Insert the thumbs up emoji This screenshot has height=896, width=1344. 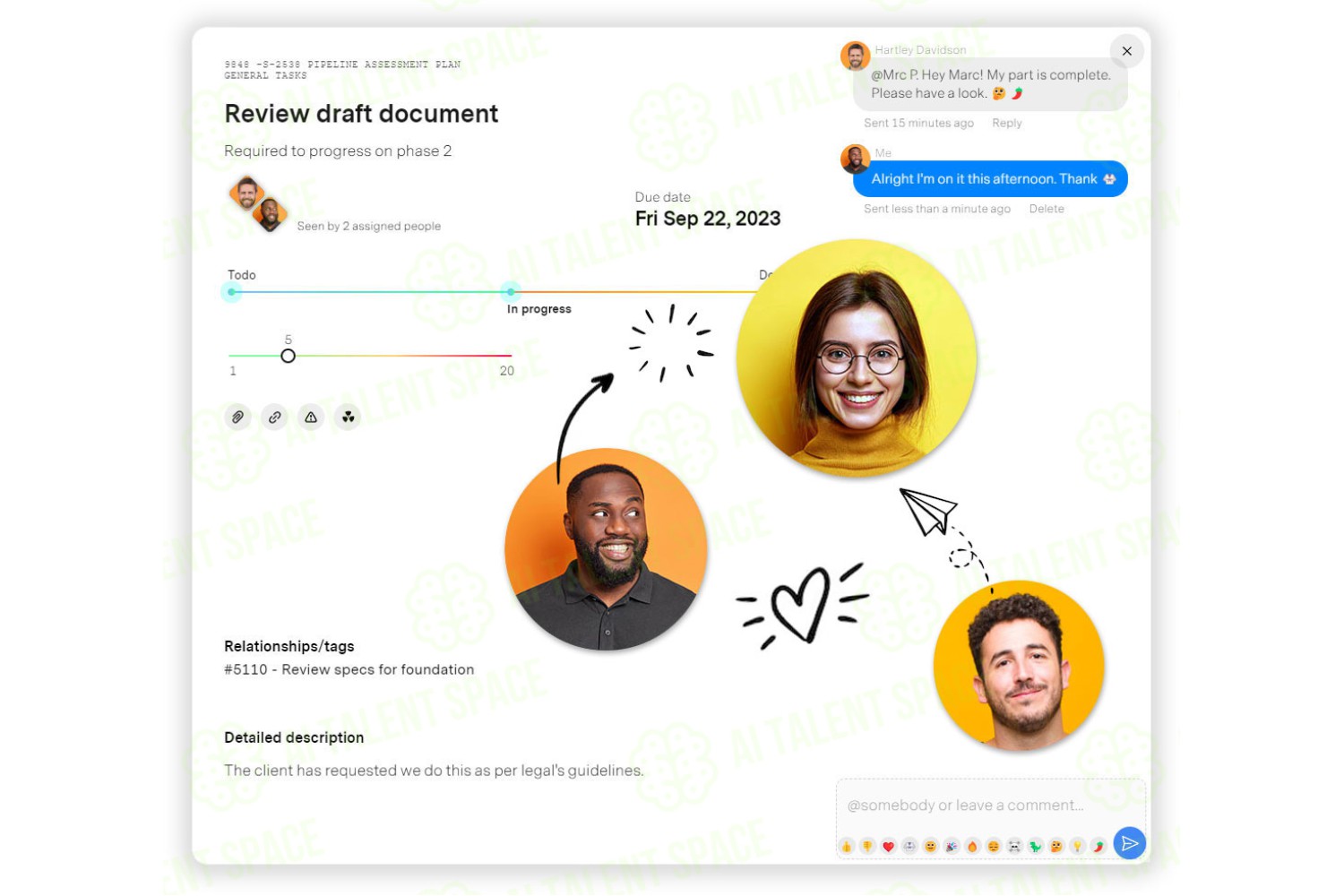846,847
